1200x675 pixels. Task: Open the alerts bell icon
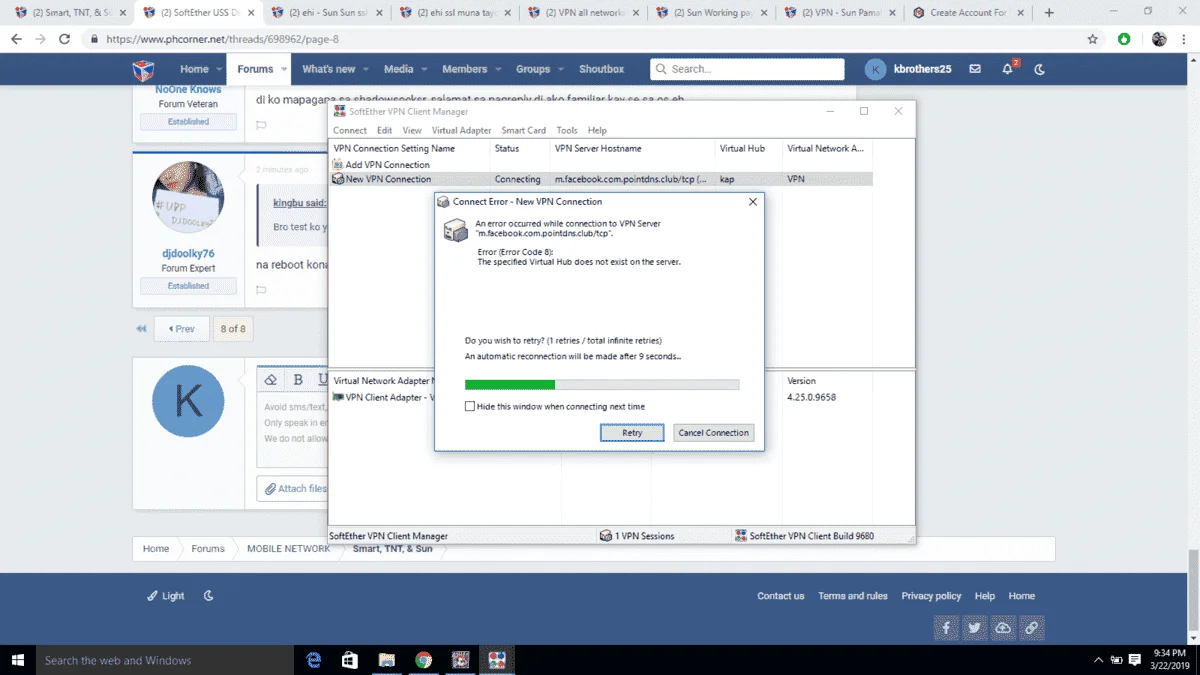point(1008,69)
